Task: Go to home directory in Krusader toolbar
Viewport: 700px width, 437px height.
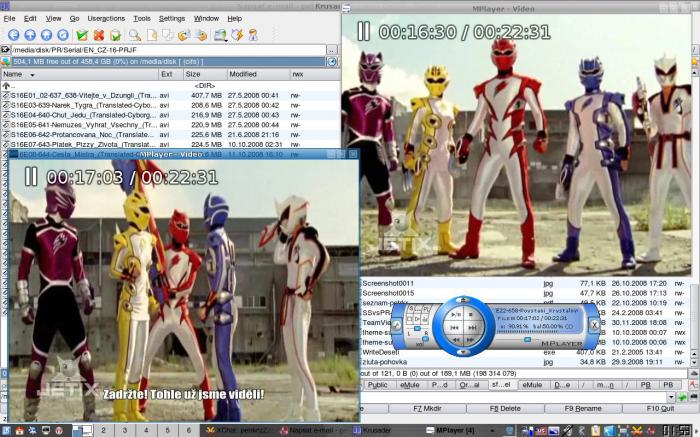Action: point(46,35)
